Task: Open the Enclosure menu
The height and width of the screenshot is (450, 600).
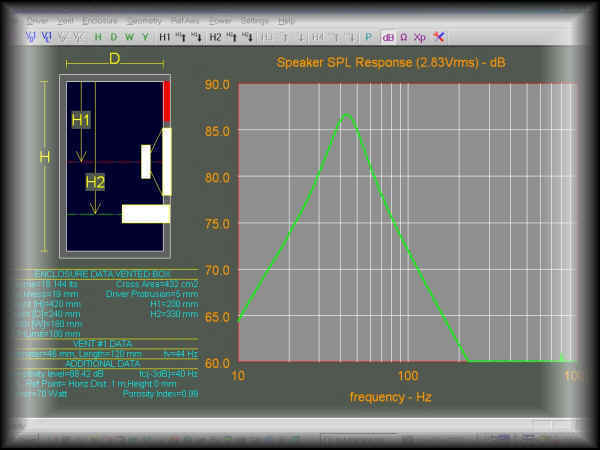Action: (101, 20)
